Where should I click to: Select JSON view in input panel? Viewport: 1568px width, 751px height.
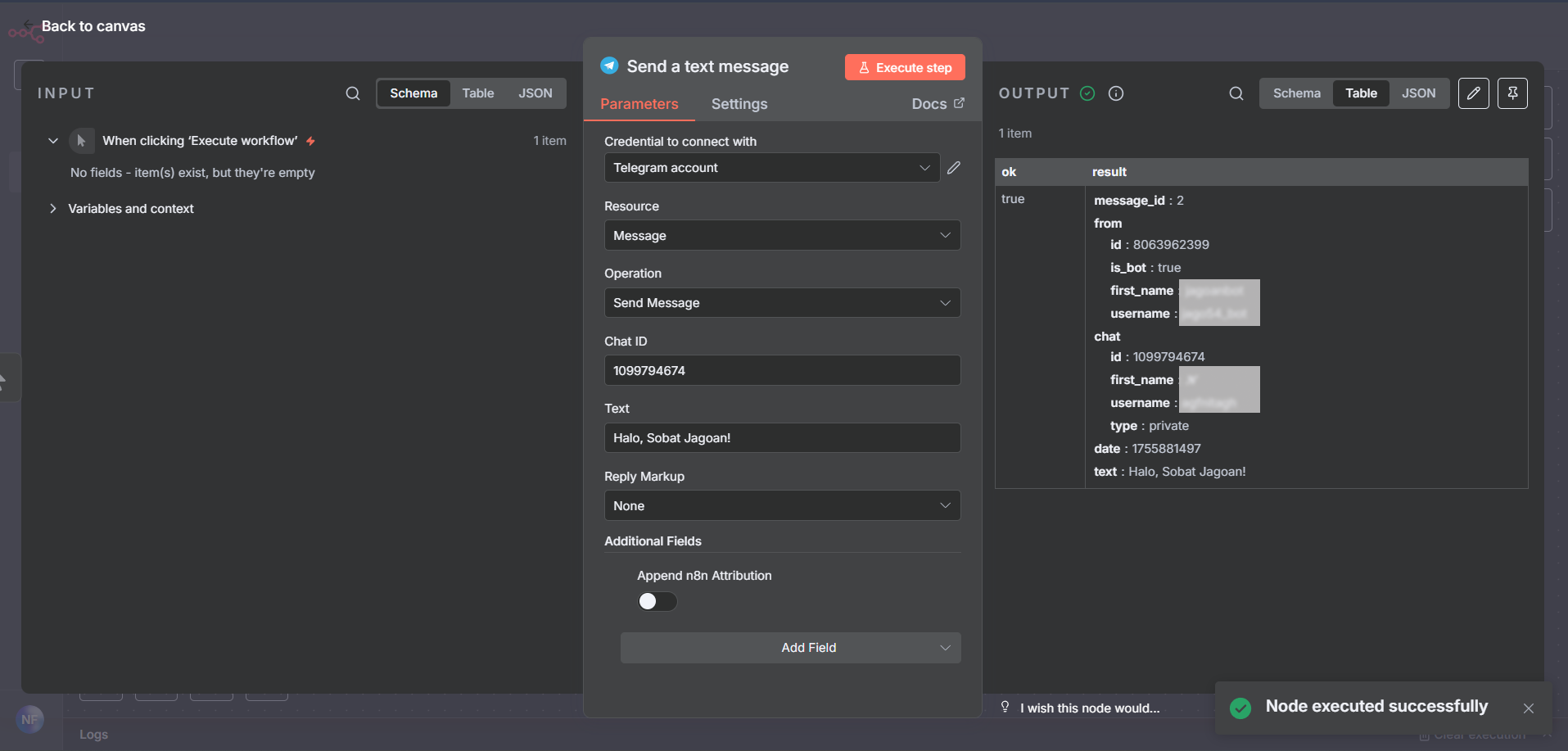coord(535,93)
